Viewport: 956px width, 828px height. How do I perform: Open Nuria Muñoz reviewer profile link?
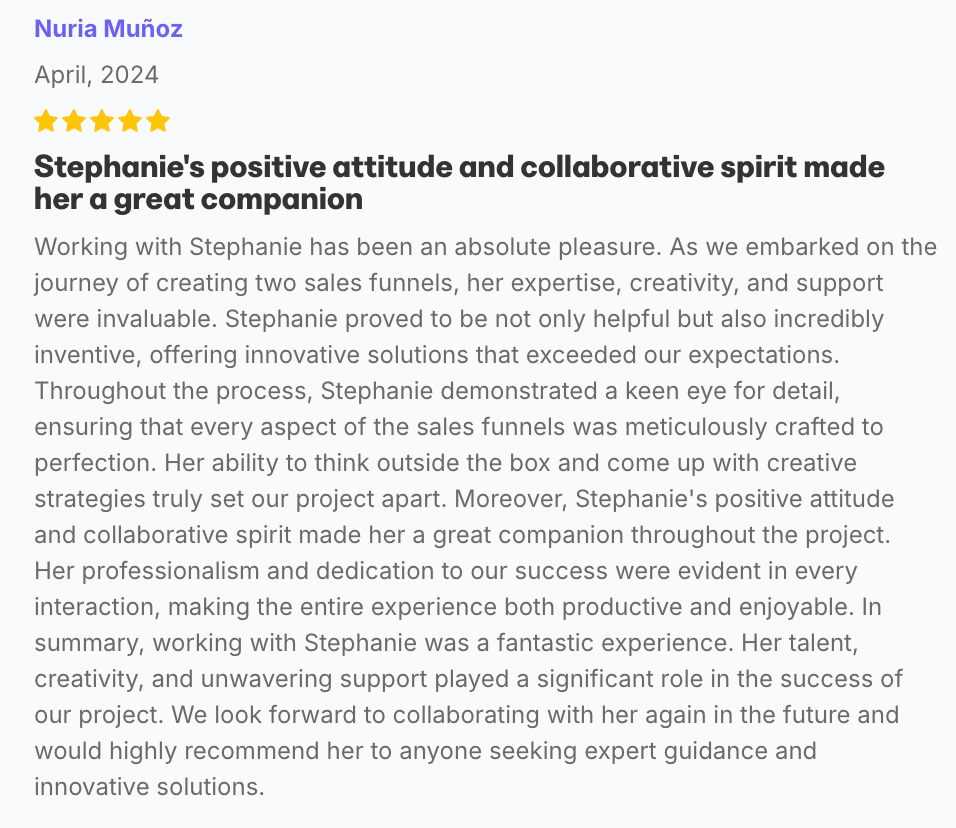point(108,29)
